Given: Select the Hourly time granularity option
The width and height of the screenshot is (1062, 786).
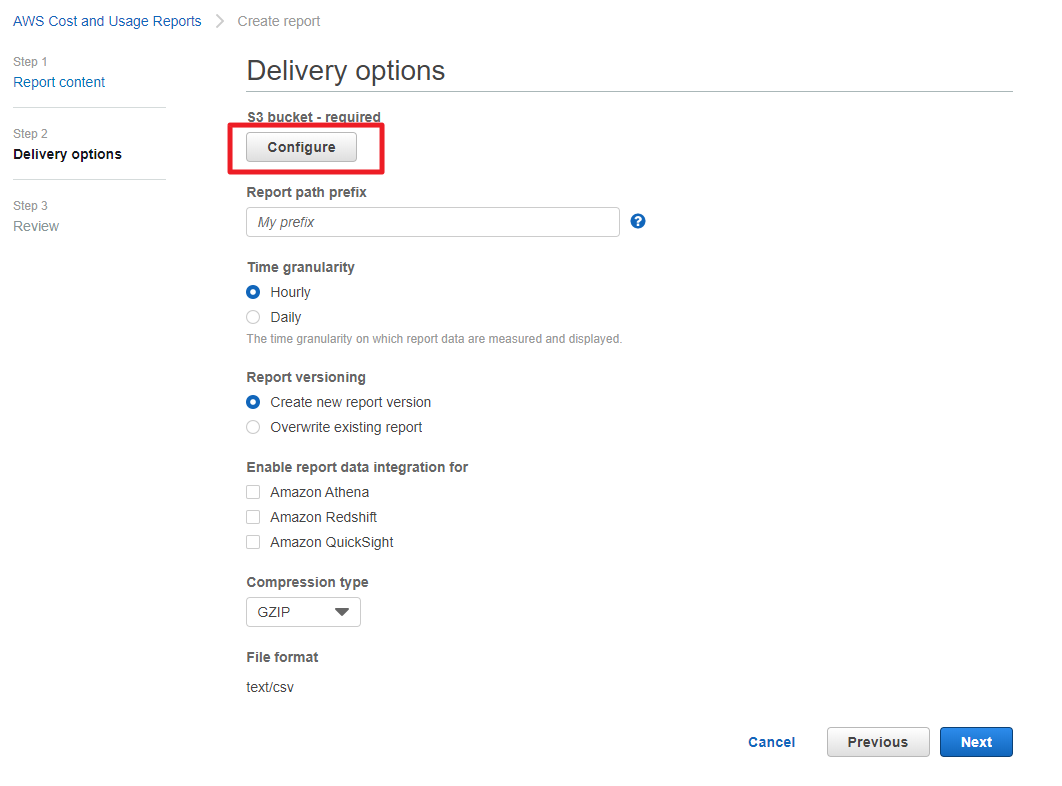Looking at the screenshot, I should (254, 292).
